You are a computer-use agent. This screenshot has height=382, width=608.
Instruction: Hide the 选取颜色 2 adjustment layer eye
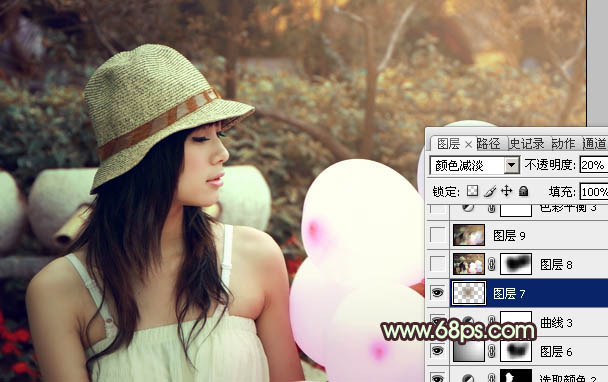[437, 378]
